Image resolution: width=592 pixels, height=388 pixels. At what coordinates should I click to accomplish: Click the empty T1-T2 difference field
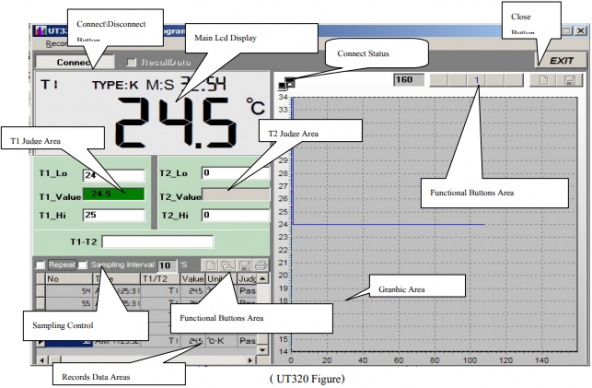(158, 242)
